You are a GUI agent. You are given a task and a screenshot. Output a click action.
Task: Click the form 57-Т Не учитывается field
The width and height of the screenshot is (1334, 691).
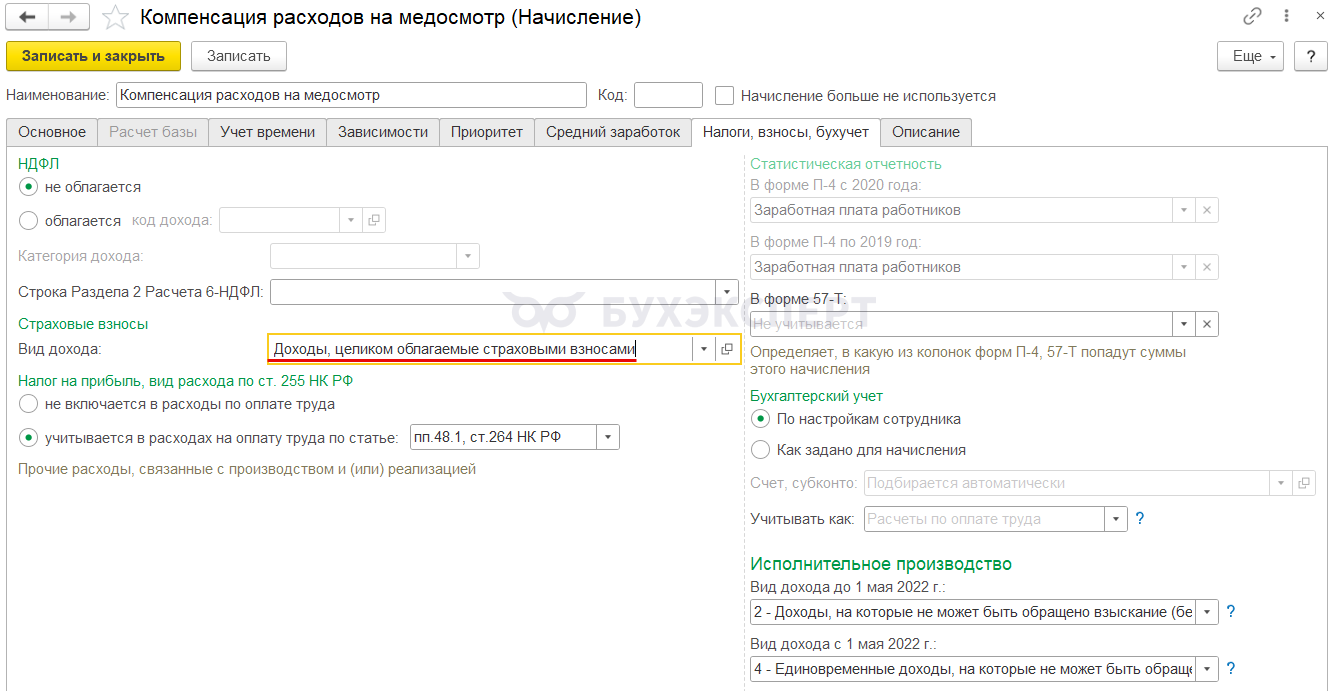(x=961, y=324)
